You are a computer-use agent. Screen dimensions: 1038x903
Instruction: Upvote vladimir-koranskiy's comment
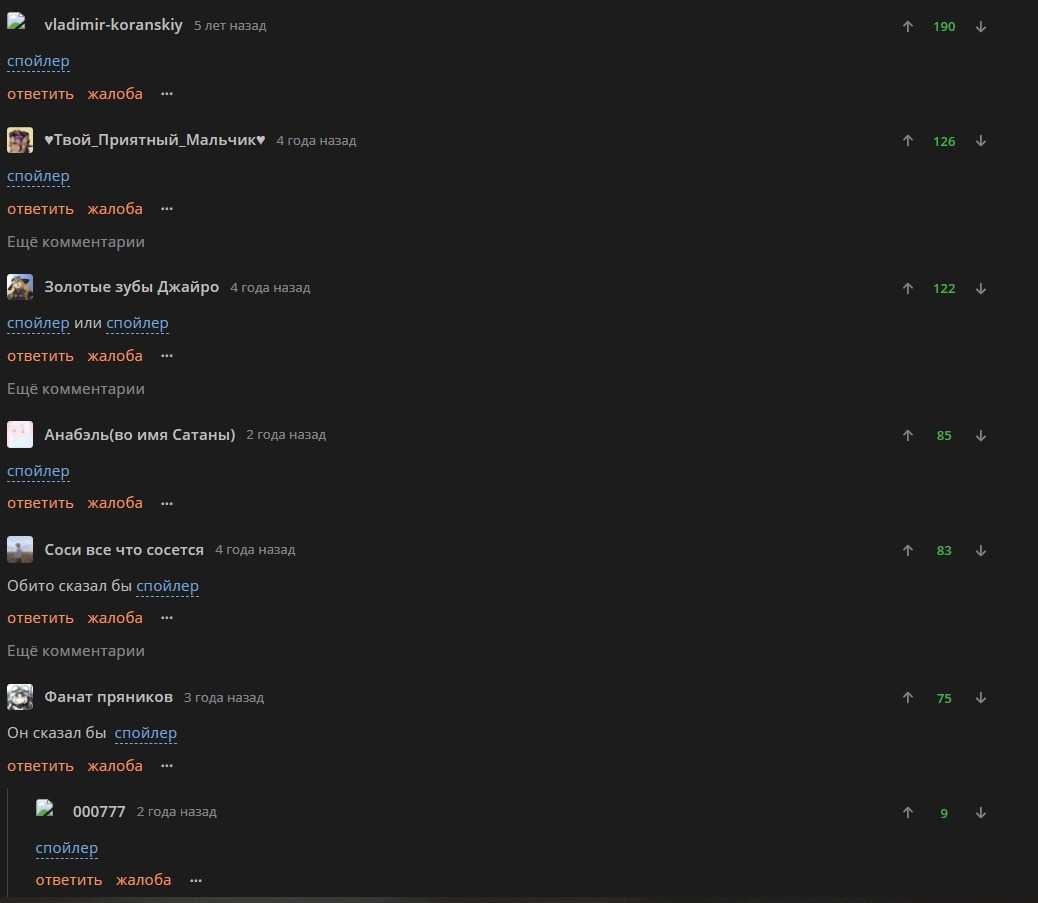click(x=908, y=26)
